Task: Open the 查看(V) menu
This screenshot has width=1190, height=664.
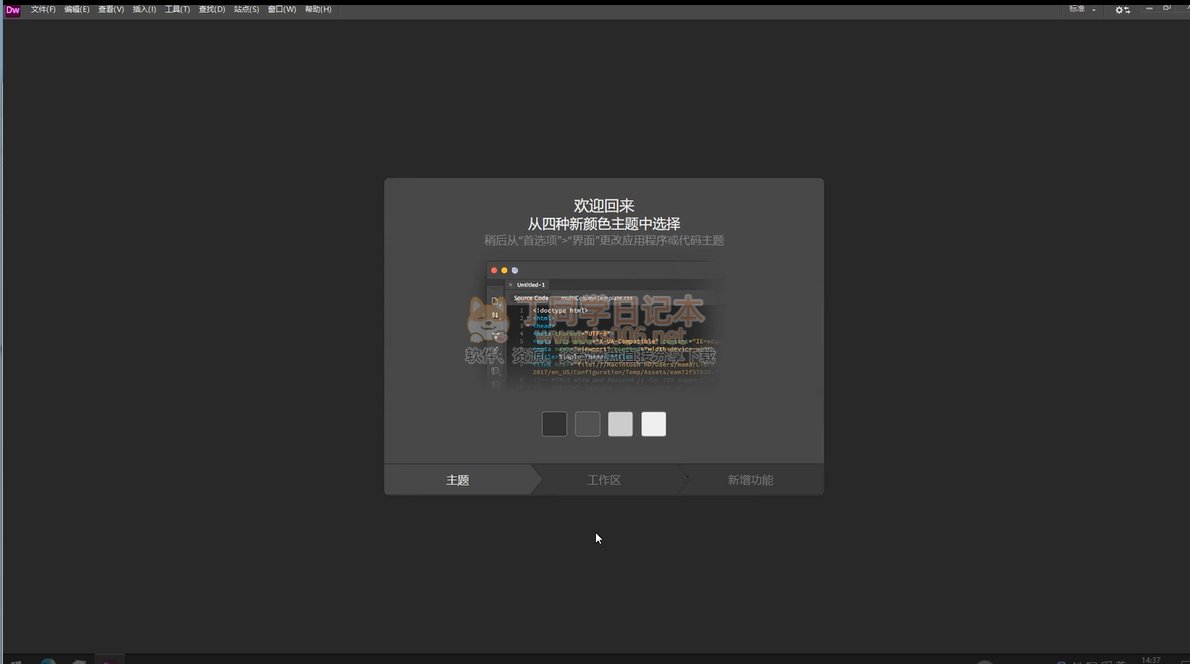Action: click(x=111, y=10)
